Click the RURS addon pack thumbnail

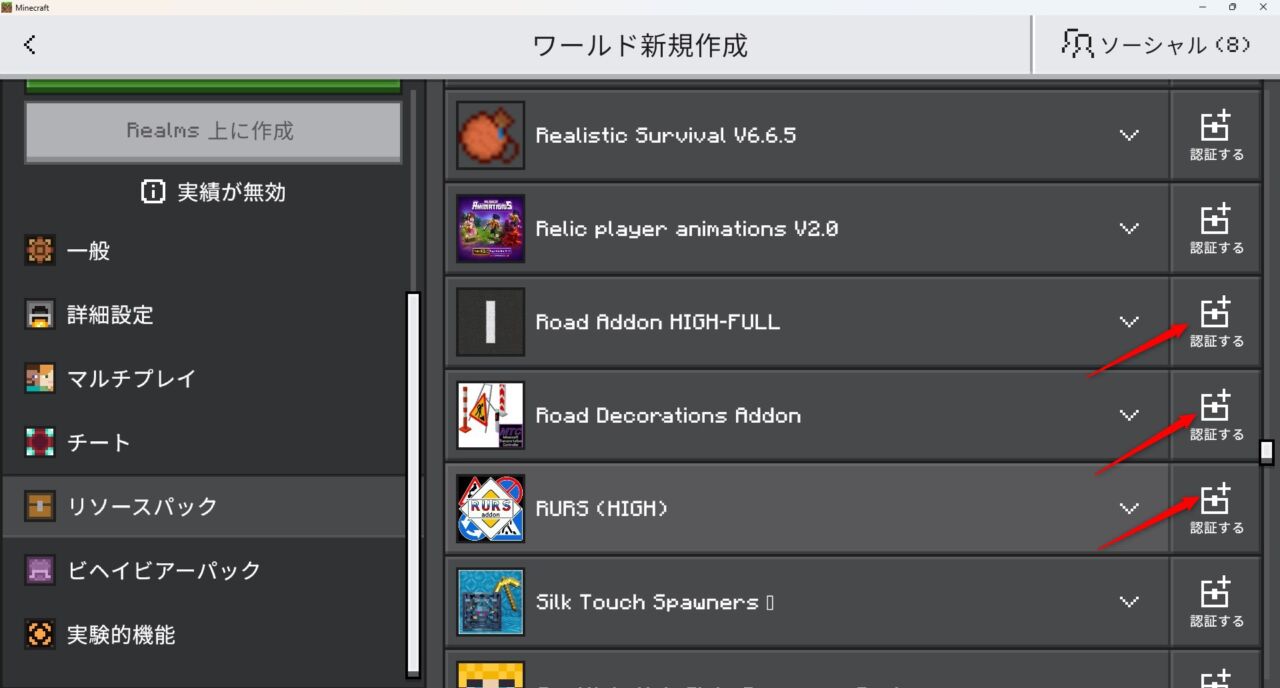(490, 508)
